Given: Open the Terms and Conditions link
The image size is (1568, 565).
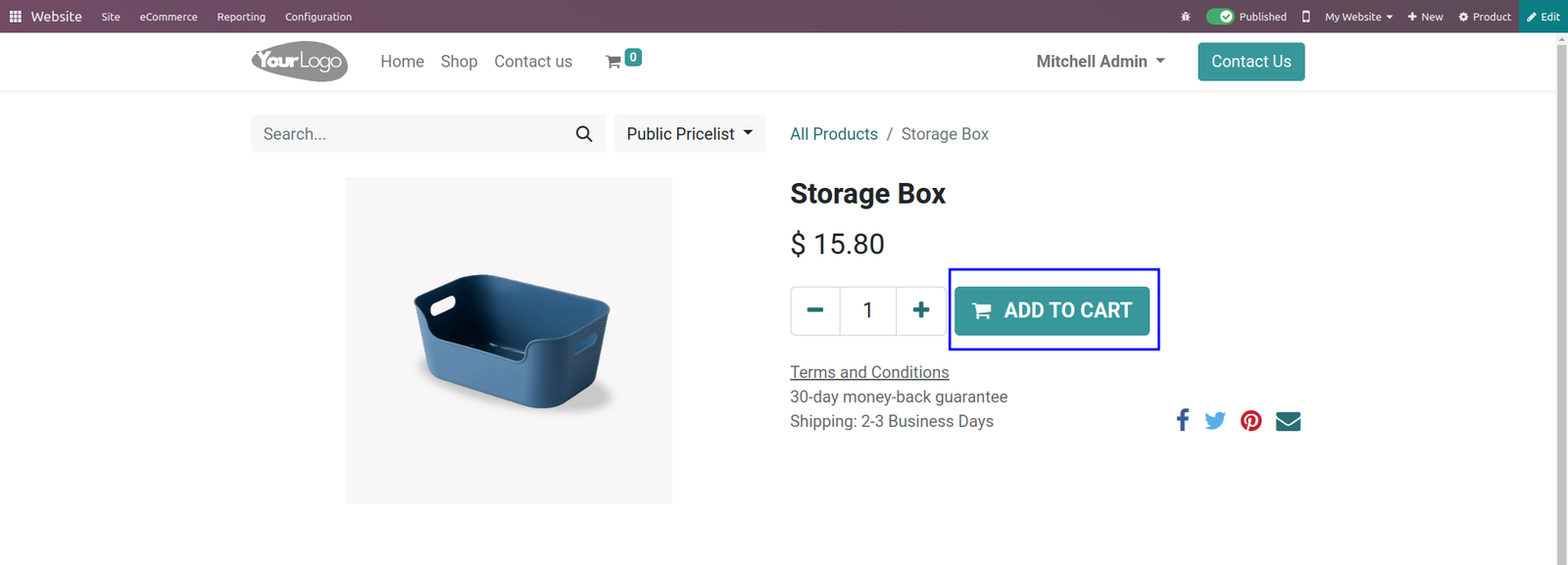Looking at the screenshot, I should click(869, 372).
